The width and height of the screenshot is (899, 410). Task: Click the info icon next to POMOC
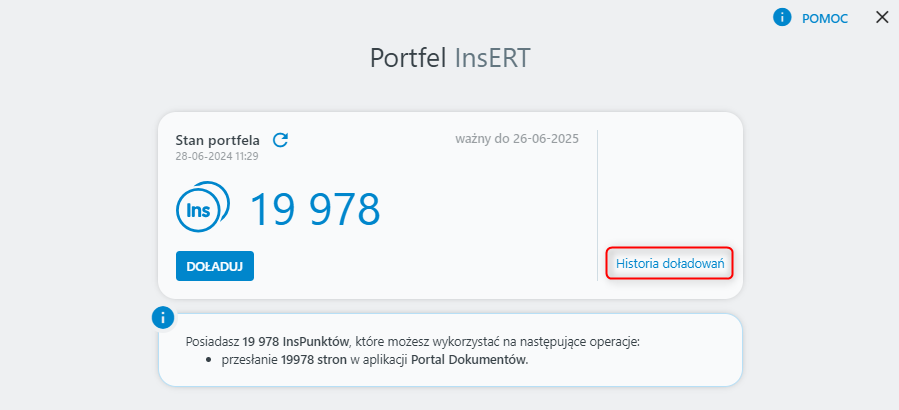coord(782,18)
